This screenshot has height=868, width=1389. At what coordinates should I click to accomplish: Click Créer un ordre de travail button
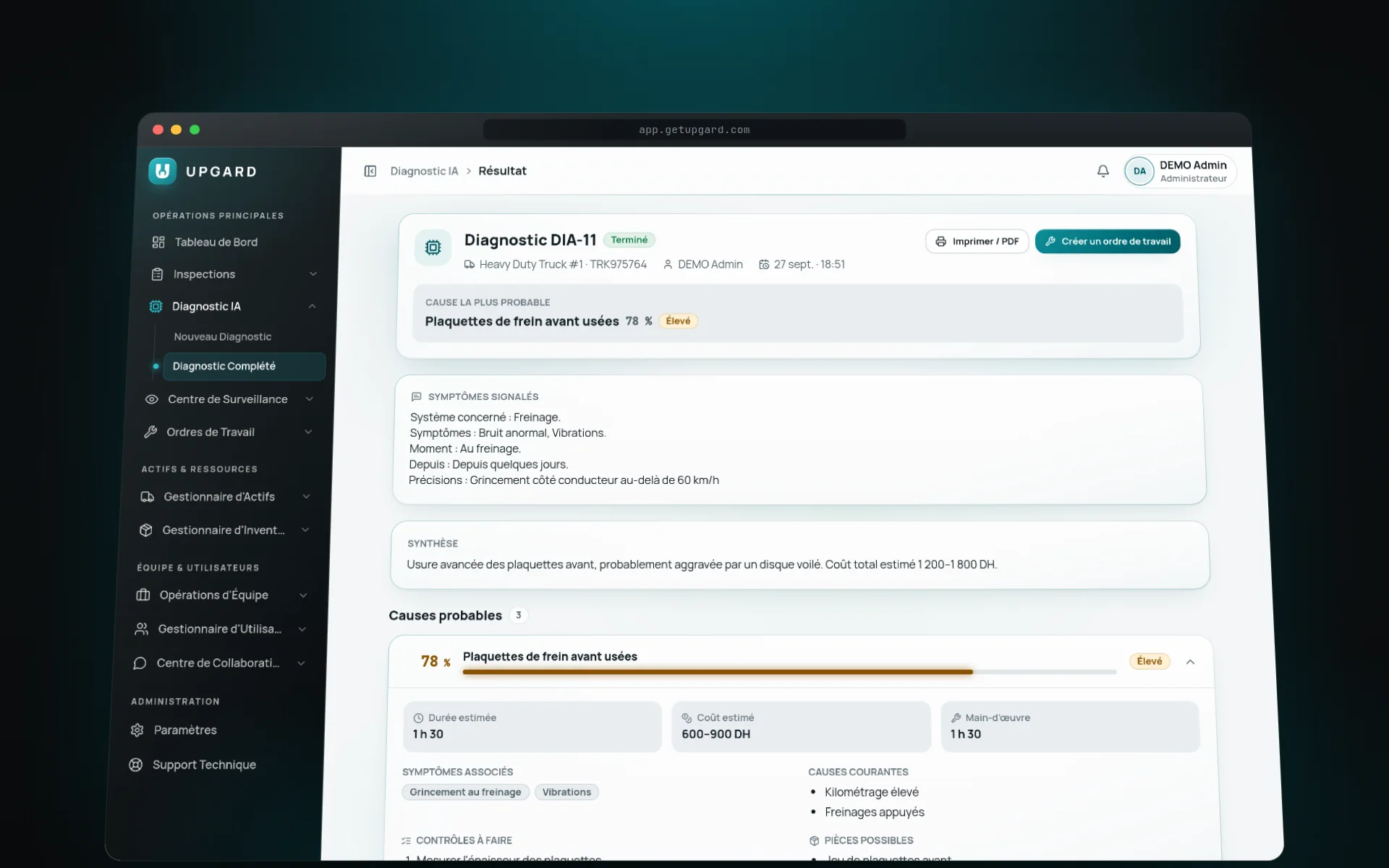(x=1108, y=242)
